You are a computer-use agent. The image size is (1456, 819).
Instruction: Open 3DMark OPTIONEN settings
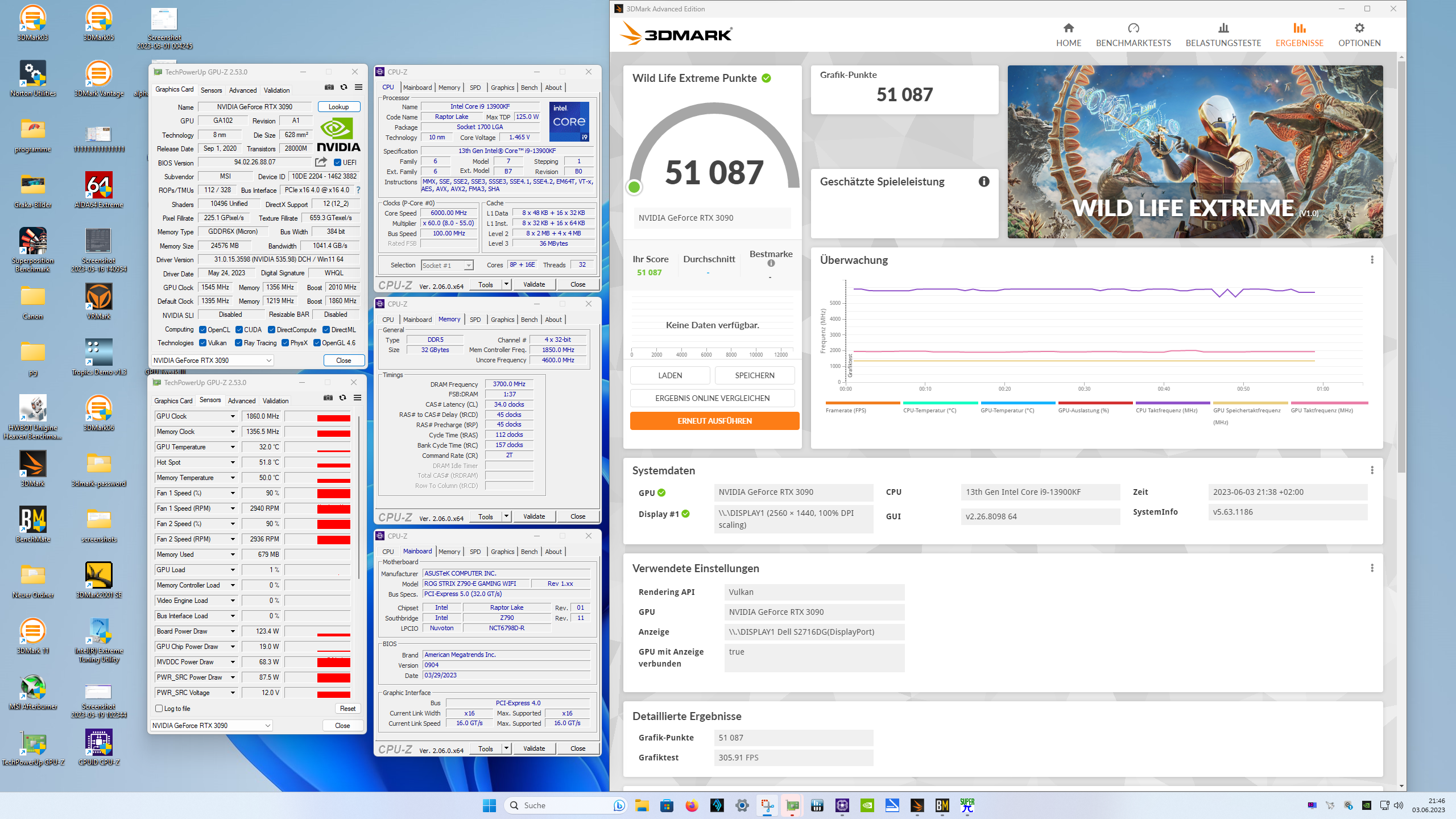coord(1359,35)
